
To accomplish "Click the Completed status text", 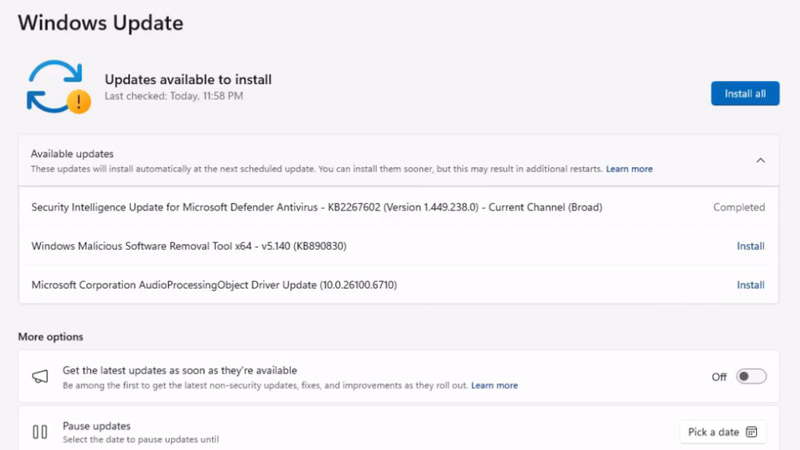I will coord(739,207).
